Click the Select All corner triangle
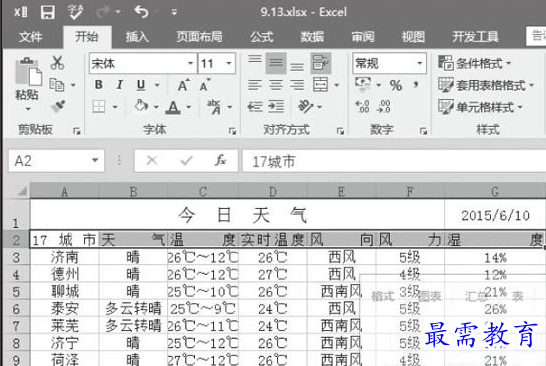This screenshot has height=366, width=546. (x=22, y=191)
